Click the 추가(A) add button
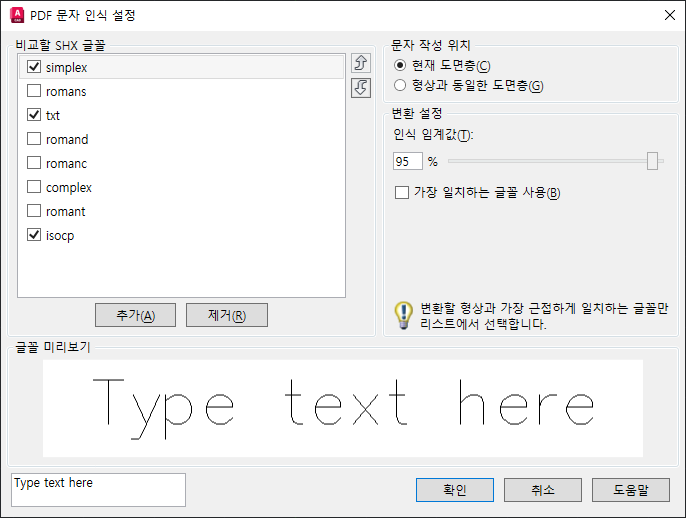This screenshot has height=518, width=686. pos(136,315)
